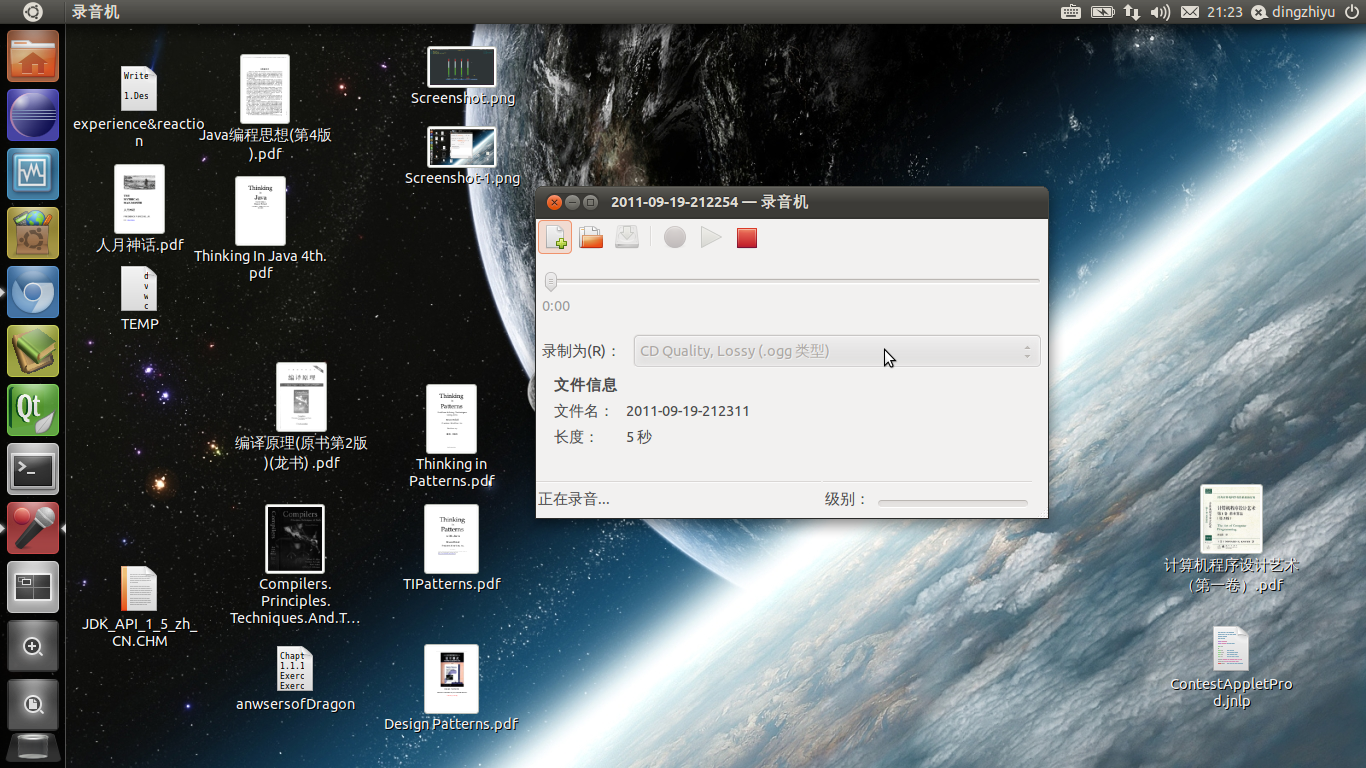This screenshot has width=1366, height=768.
Task: Click the '5 秒' length value
Action: [639, 437]
